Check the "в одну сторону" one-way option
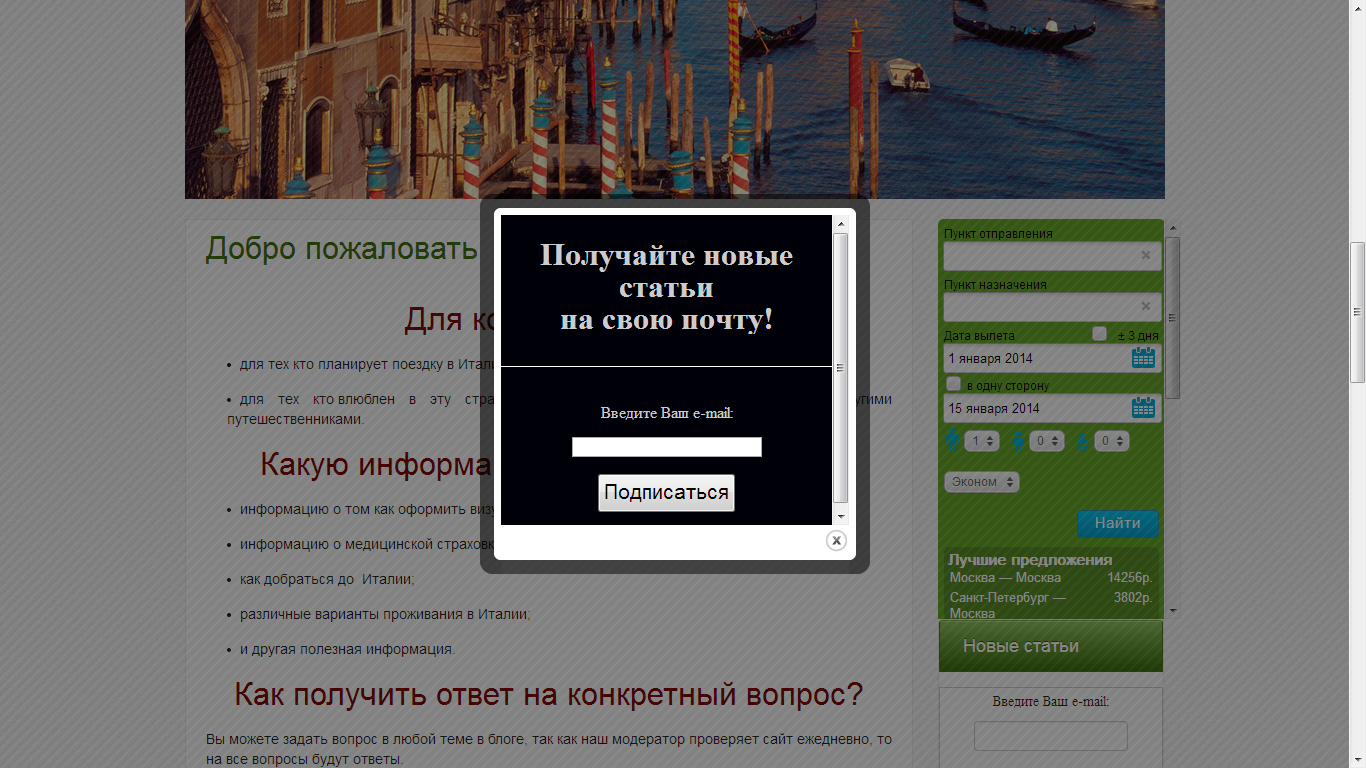 pos(953,382)
